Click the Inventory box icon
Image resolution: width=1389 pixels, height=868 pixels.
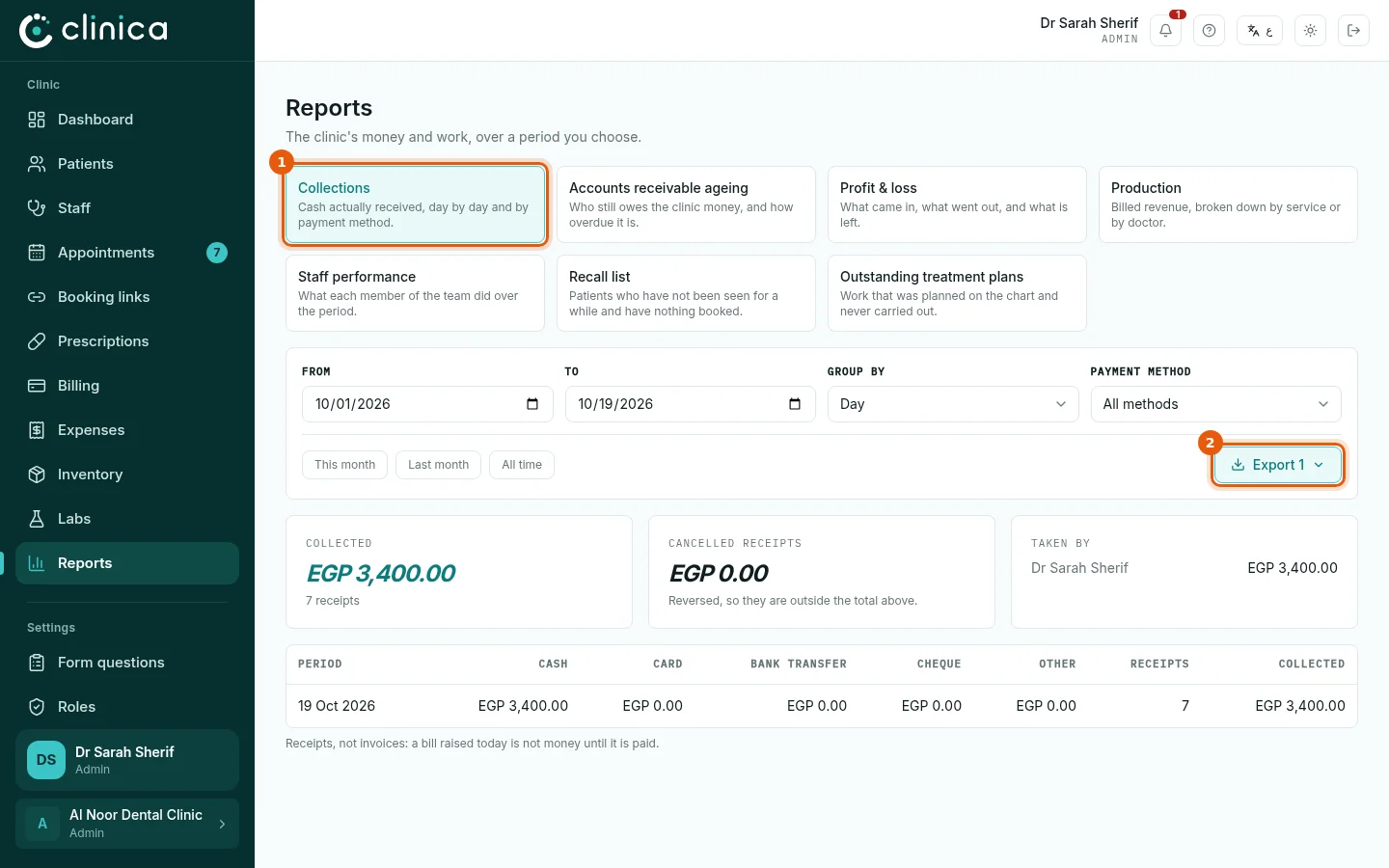(37, 475)
